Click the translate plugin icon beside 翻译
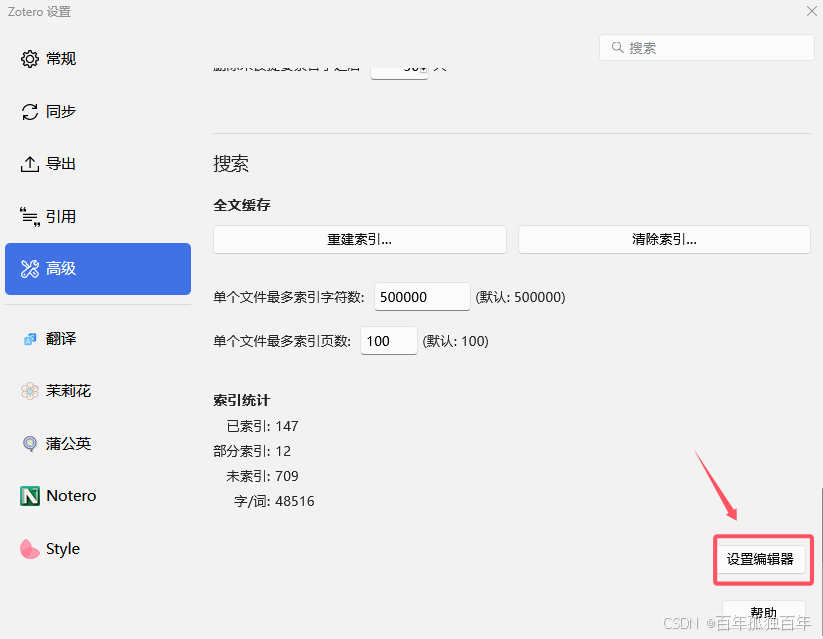823x639 pixels. tap(30, 339)
